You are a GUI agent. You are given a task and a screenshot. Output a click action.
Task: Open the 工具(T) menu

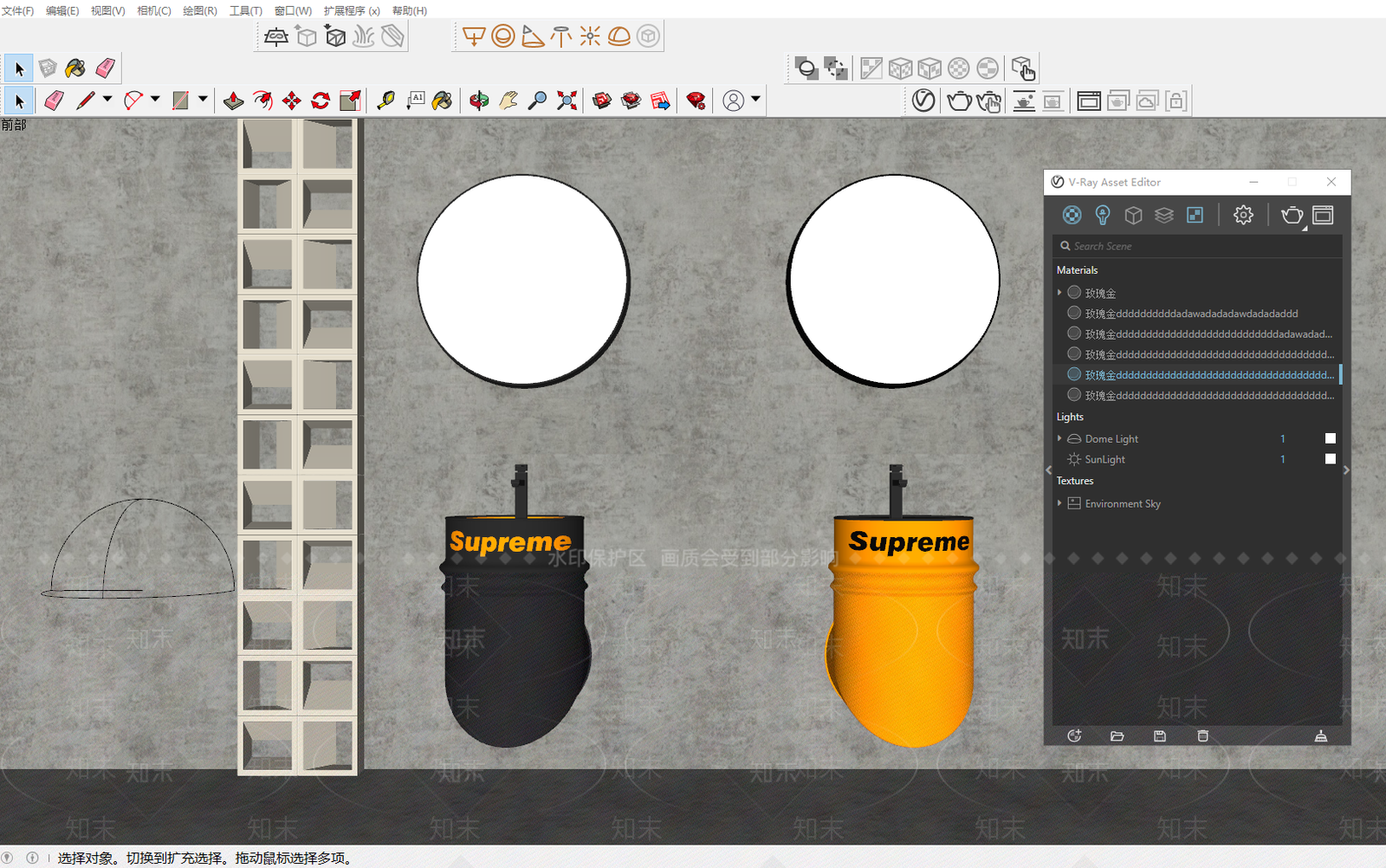[x=246, y=10]
